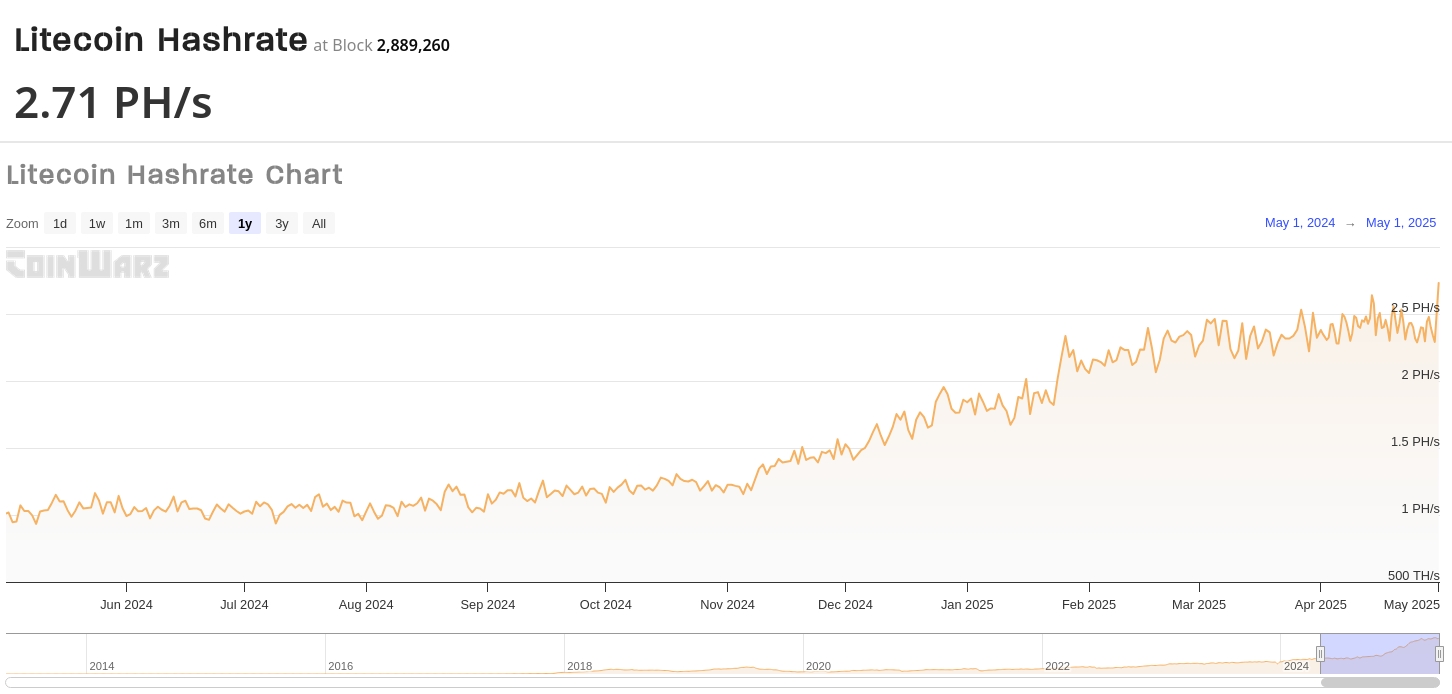The height and width of the screenshot is (694, 1452).
Task: Click the navigator horizontal scrollbar thumb
Action: point(1380,683)
